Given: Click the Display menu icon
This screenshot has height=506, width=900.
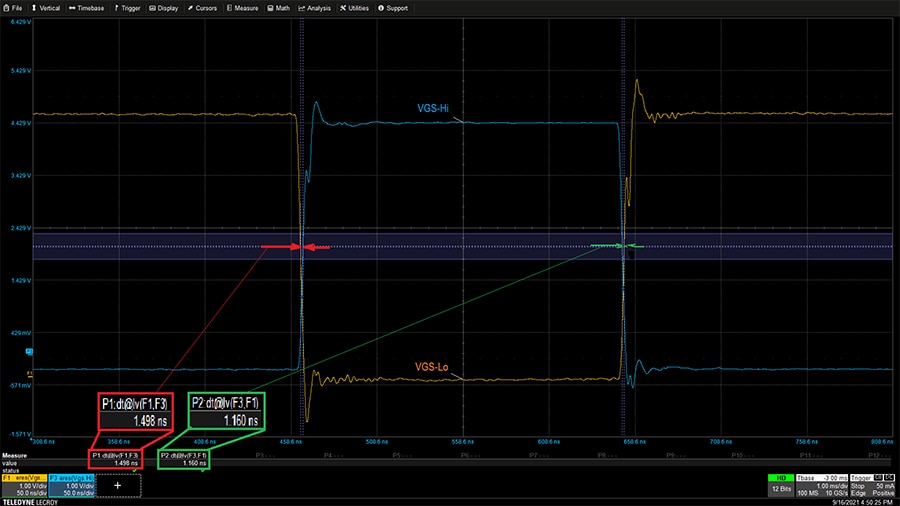Looking at the screenshot, I should click(x=153, y=8).
